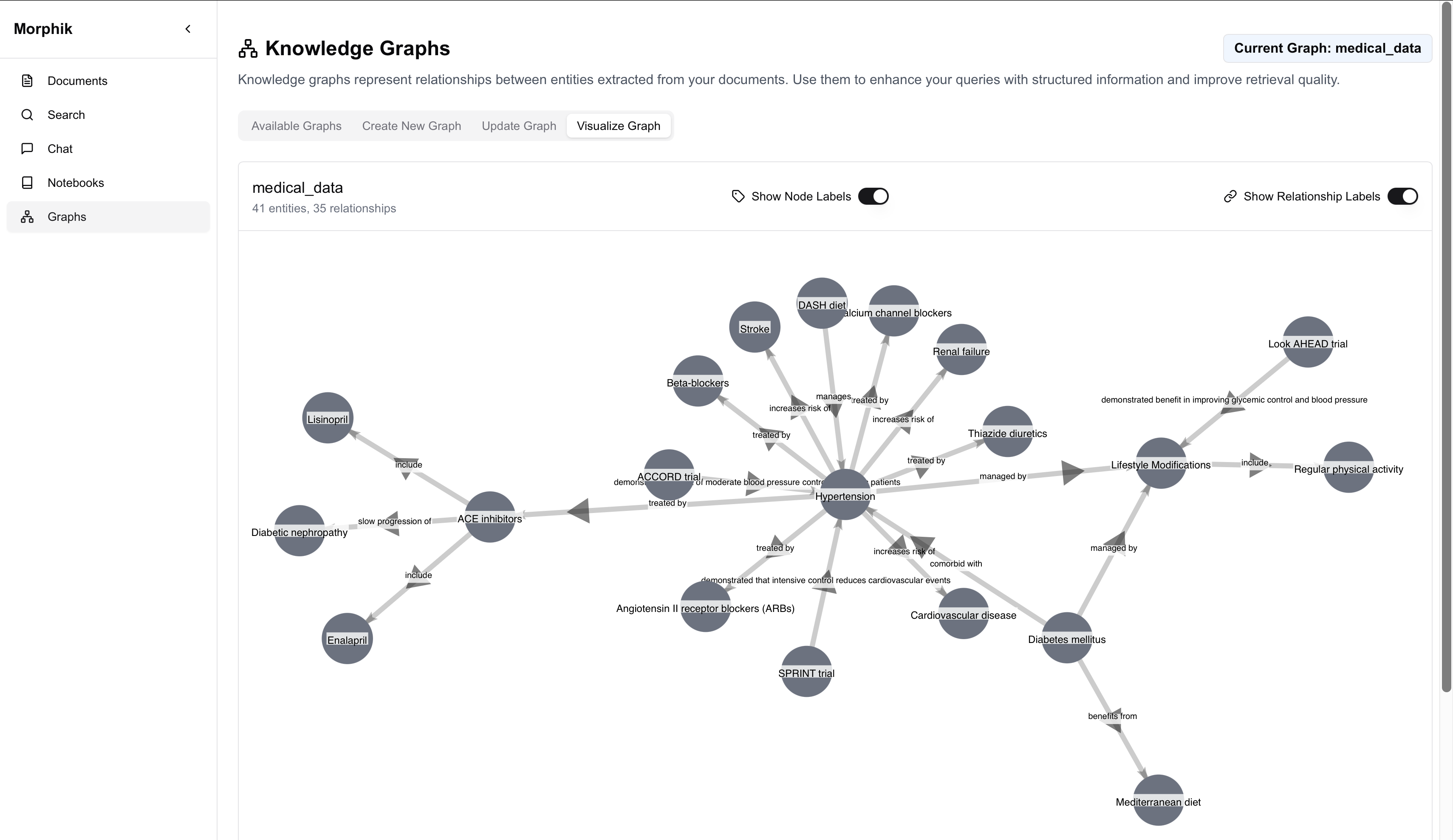Collapse the Morphik sidebar with the chevron
This screenshot has height=840, width=1453.
187,28
